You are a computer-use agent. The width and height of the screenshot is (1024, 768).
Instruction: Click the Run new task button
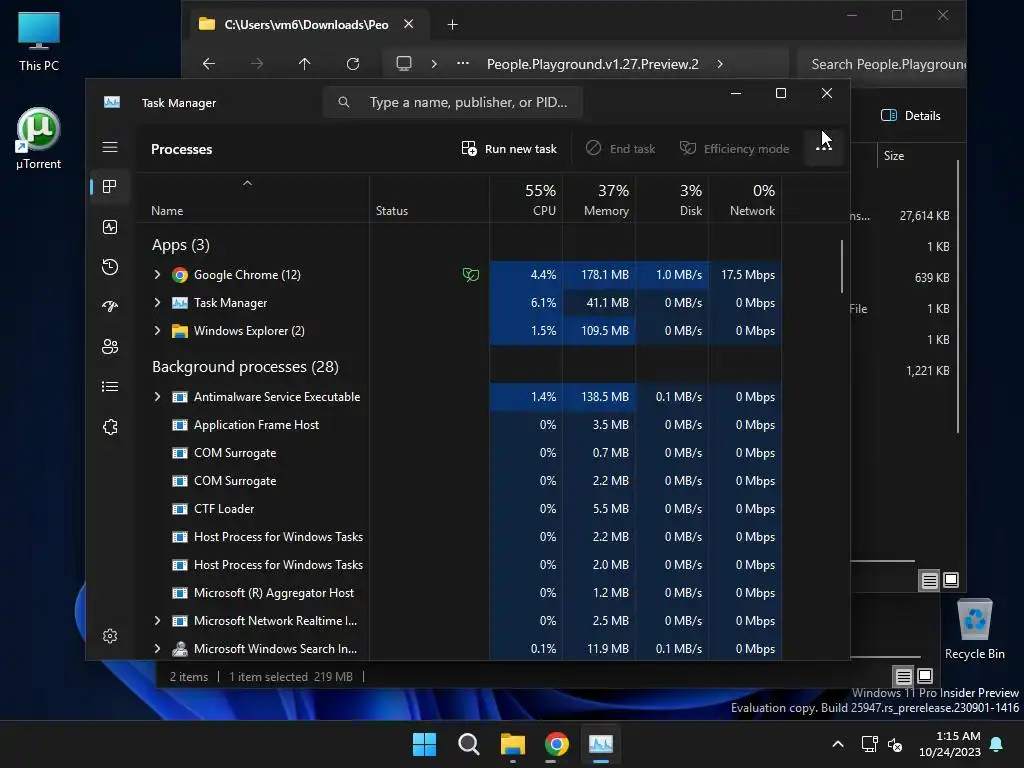509,149
